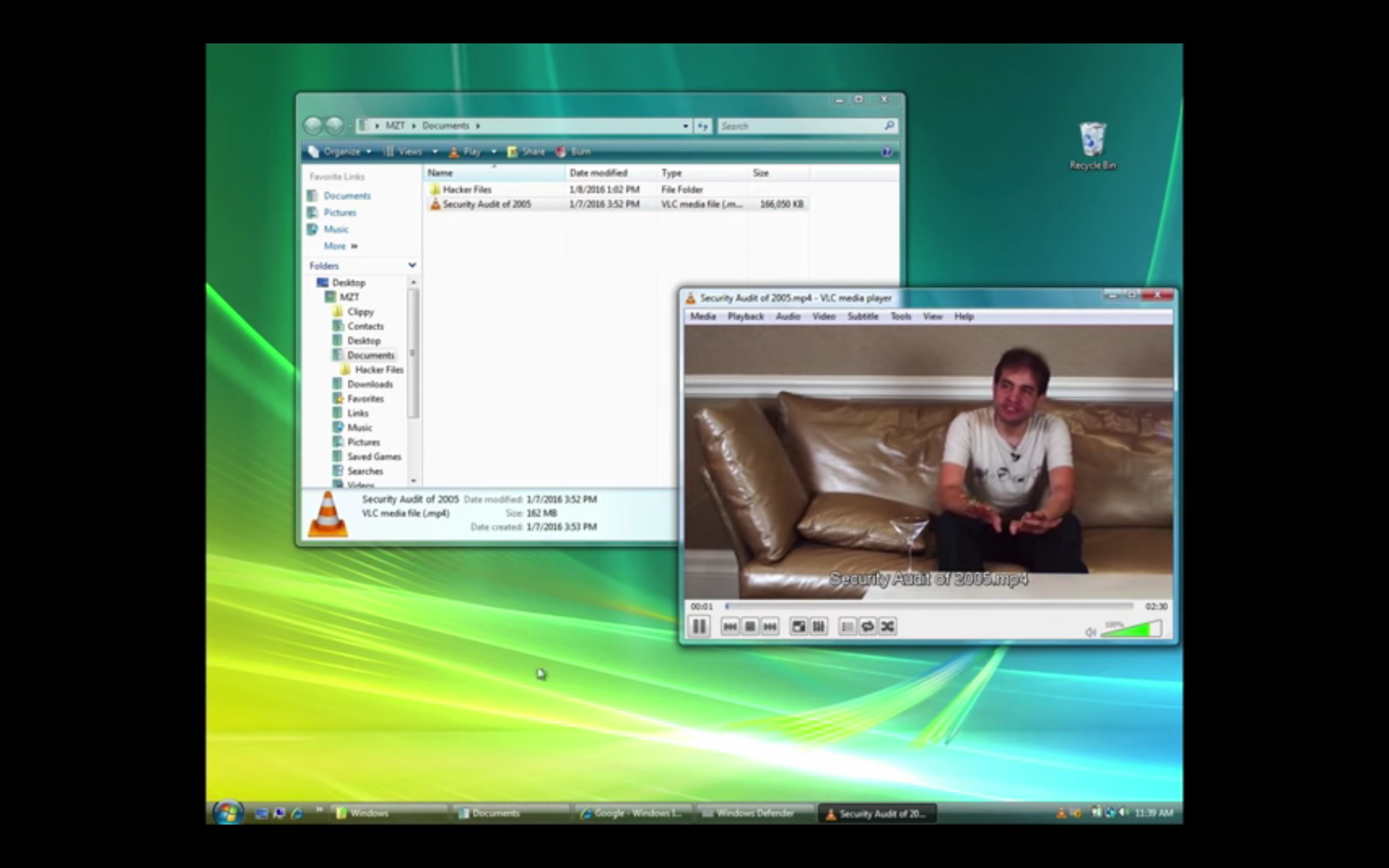This screenshot has width=1389, height=868.
Task: Expand More favorite links
Action: click(x=340, y=246)
